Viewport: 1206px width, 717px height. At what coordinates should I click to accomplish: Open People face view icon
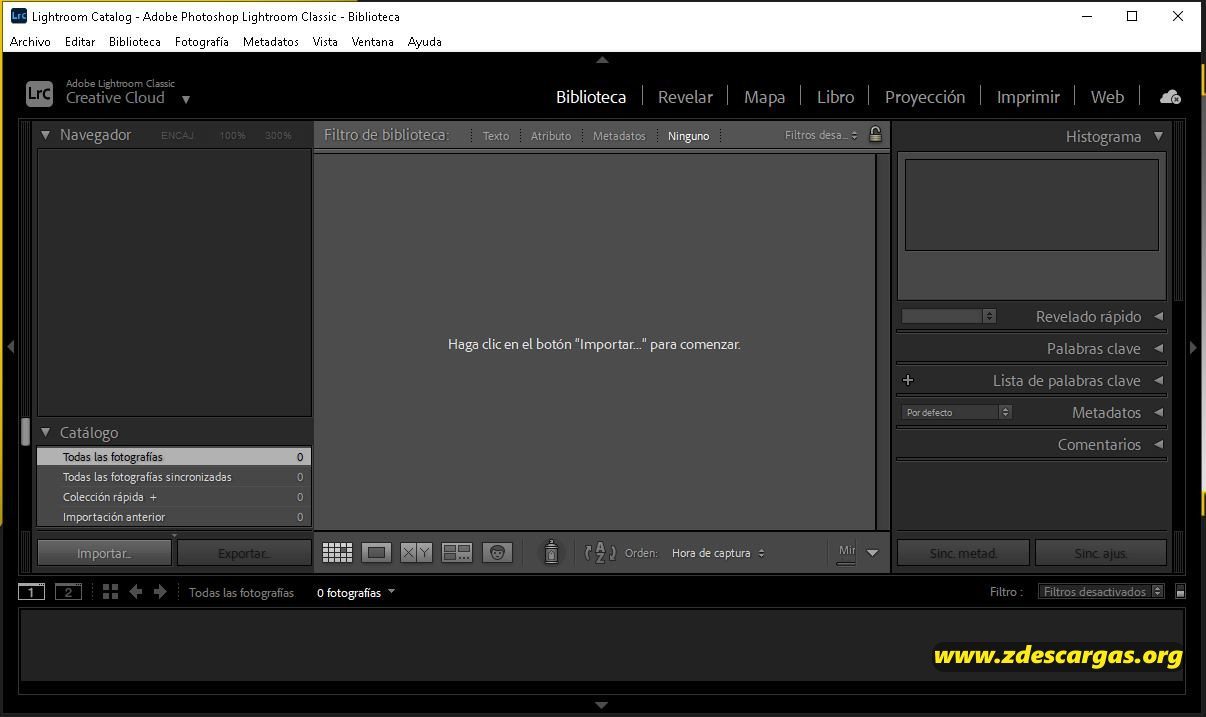[x=497, y=552]
